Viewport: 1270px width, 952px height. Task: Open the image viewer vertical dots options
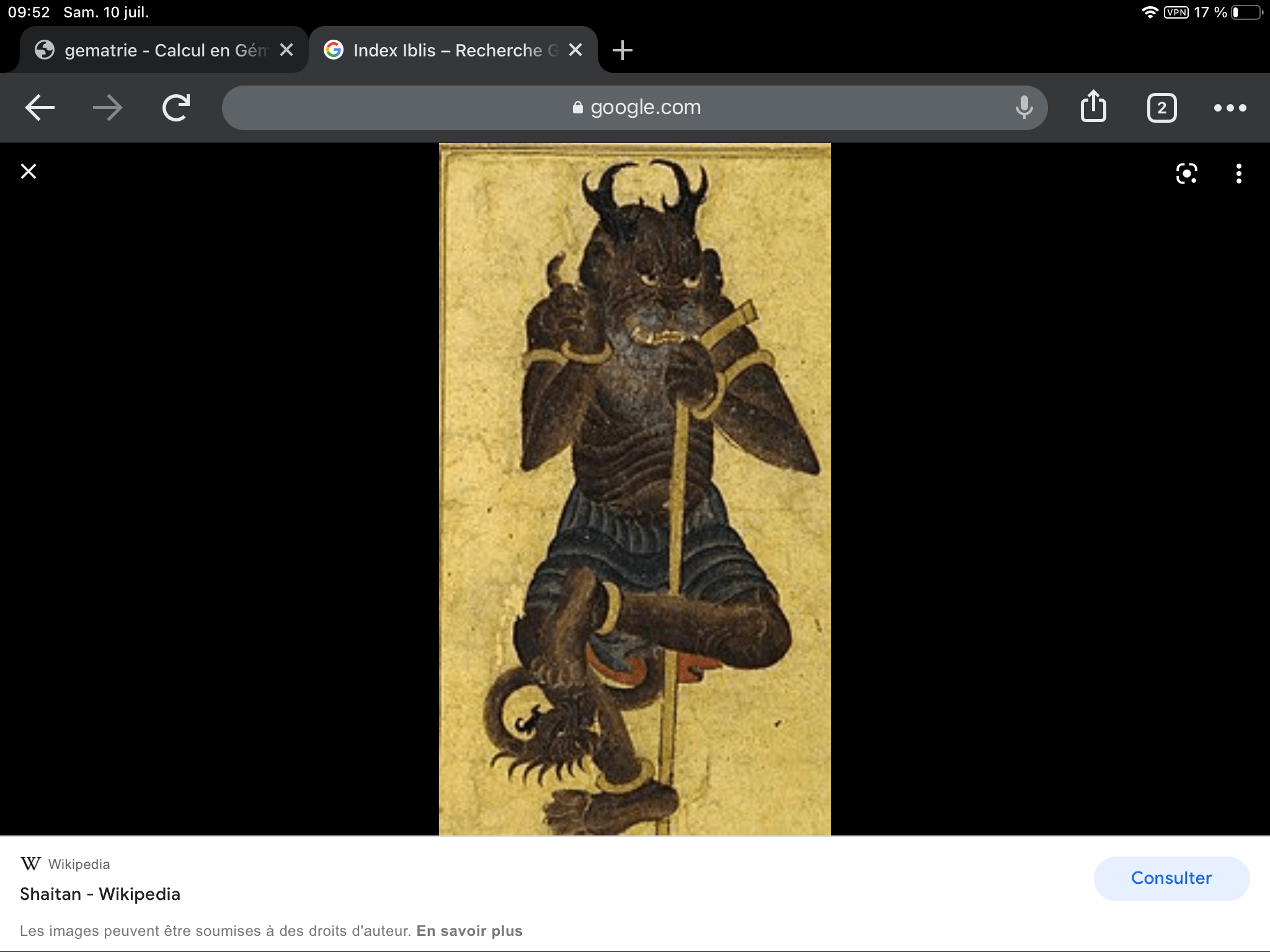[1238, 174]
